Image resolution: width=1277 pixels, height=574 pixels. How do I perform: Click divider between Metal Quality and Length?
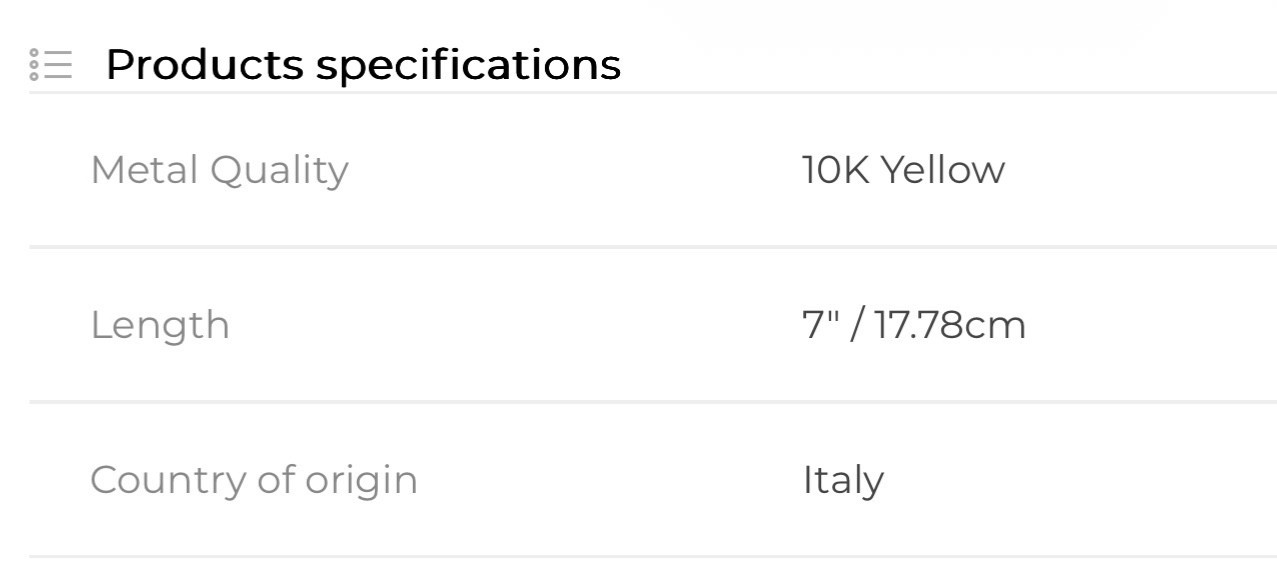[653, 246]
